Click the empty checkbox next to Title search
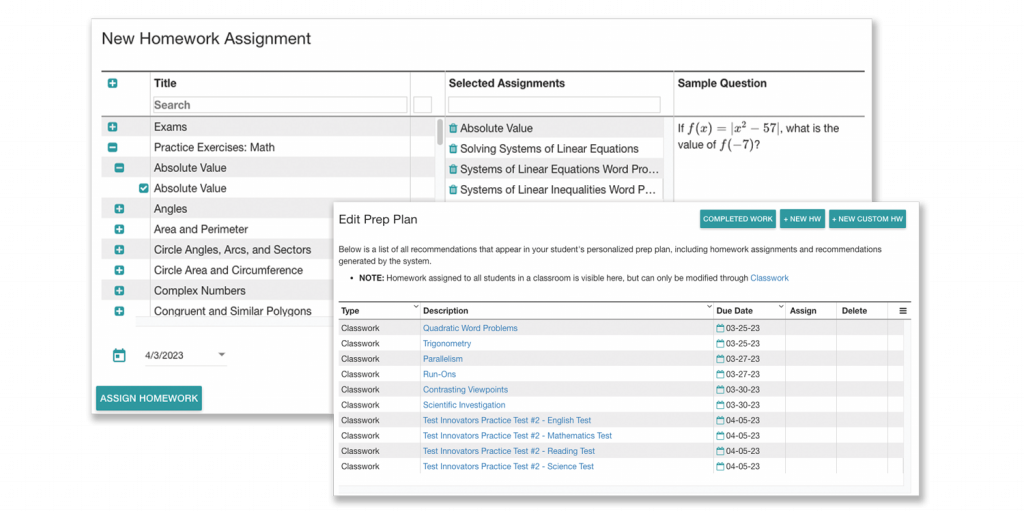 point(422,105)
